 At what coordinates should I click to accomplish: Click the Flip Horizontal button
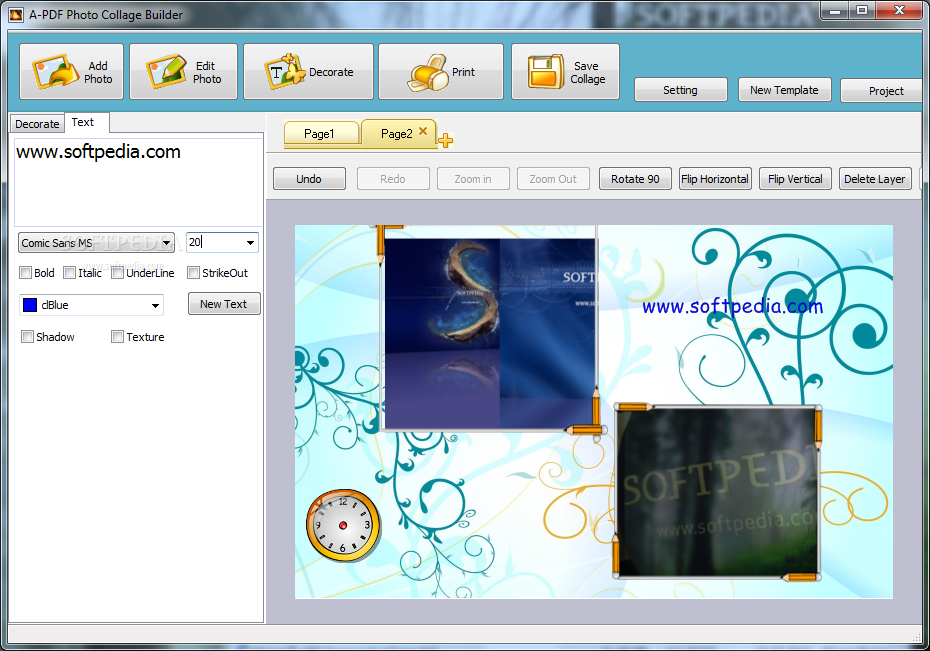click(x=715, y=179)
